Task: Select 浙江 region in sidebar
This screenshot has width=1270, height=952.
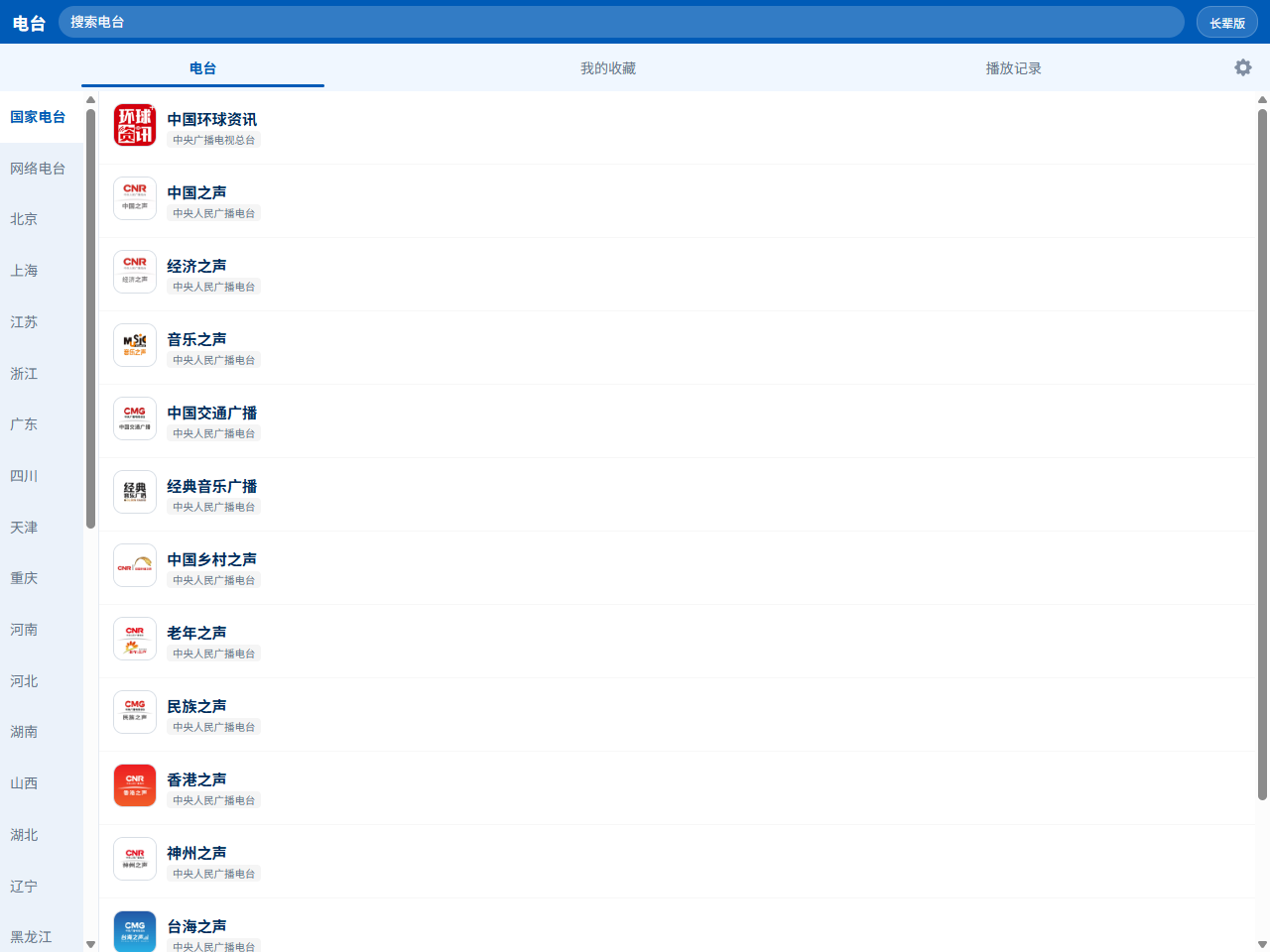Action: coord(42,374)
